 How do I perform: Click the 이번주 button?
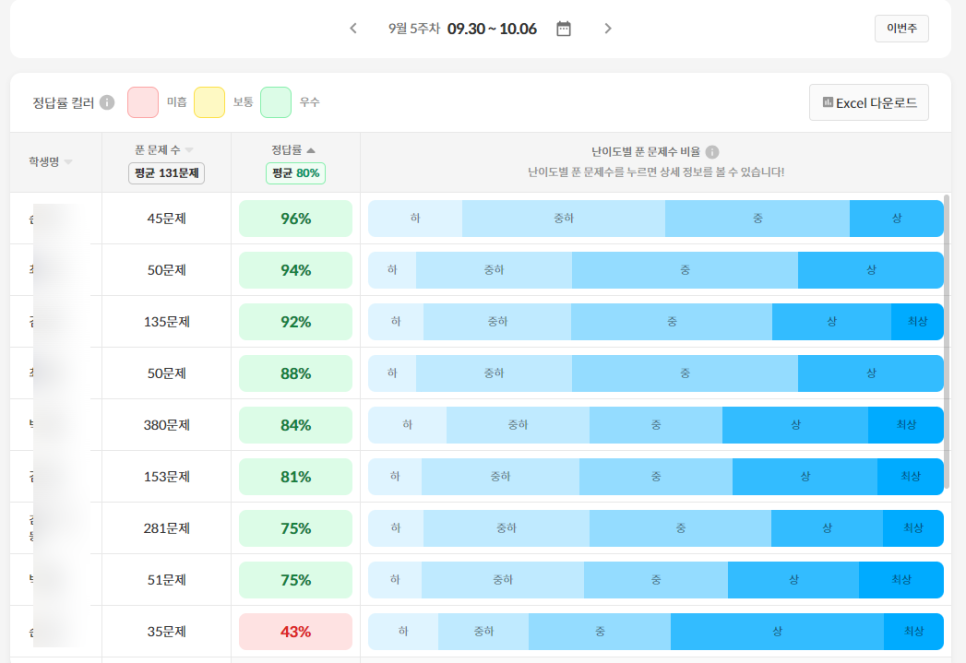901,28
